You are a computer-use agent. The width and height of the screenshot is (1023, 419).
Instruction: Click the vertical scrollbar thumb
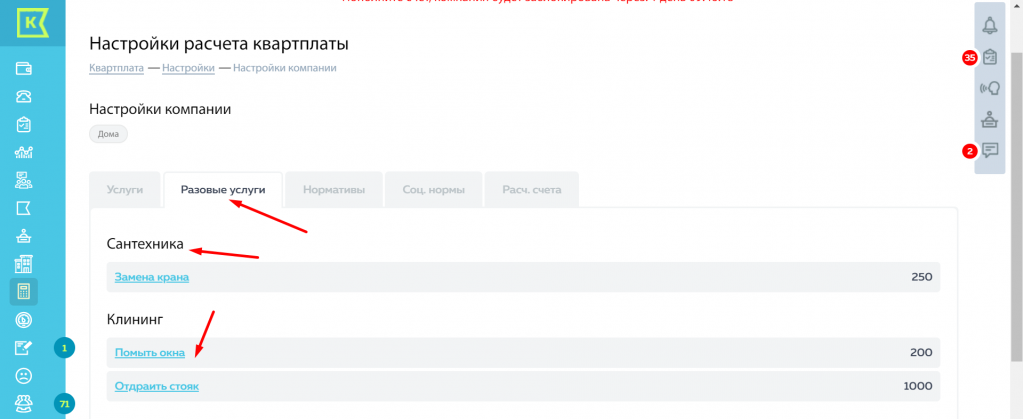click(1016, 206)
